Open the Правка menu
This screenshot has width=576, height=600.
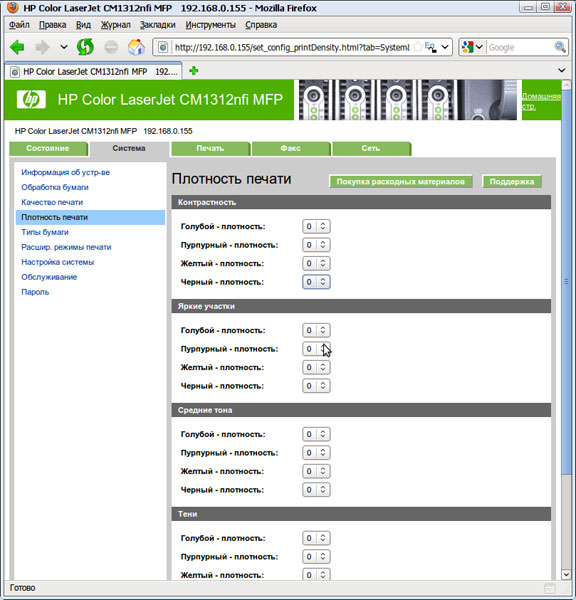point(52,25)
